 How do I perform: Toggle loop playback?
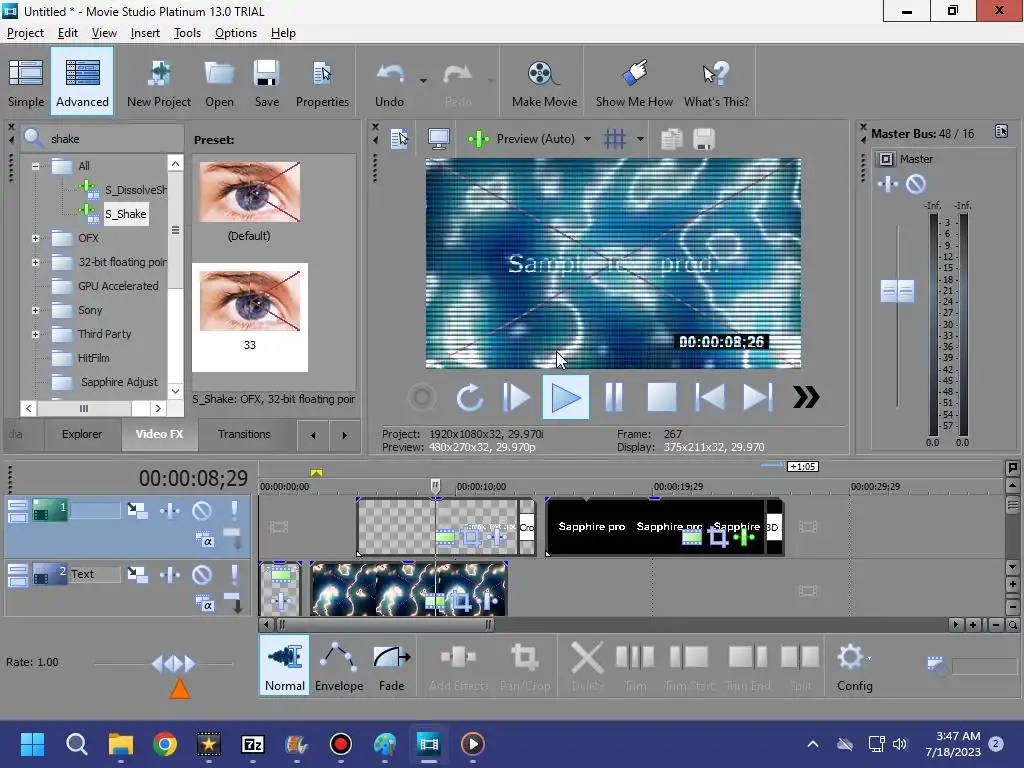pyautogui.click(x=470, y=397)
